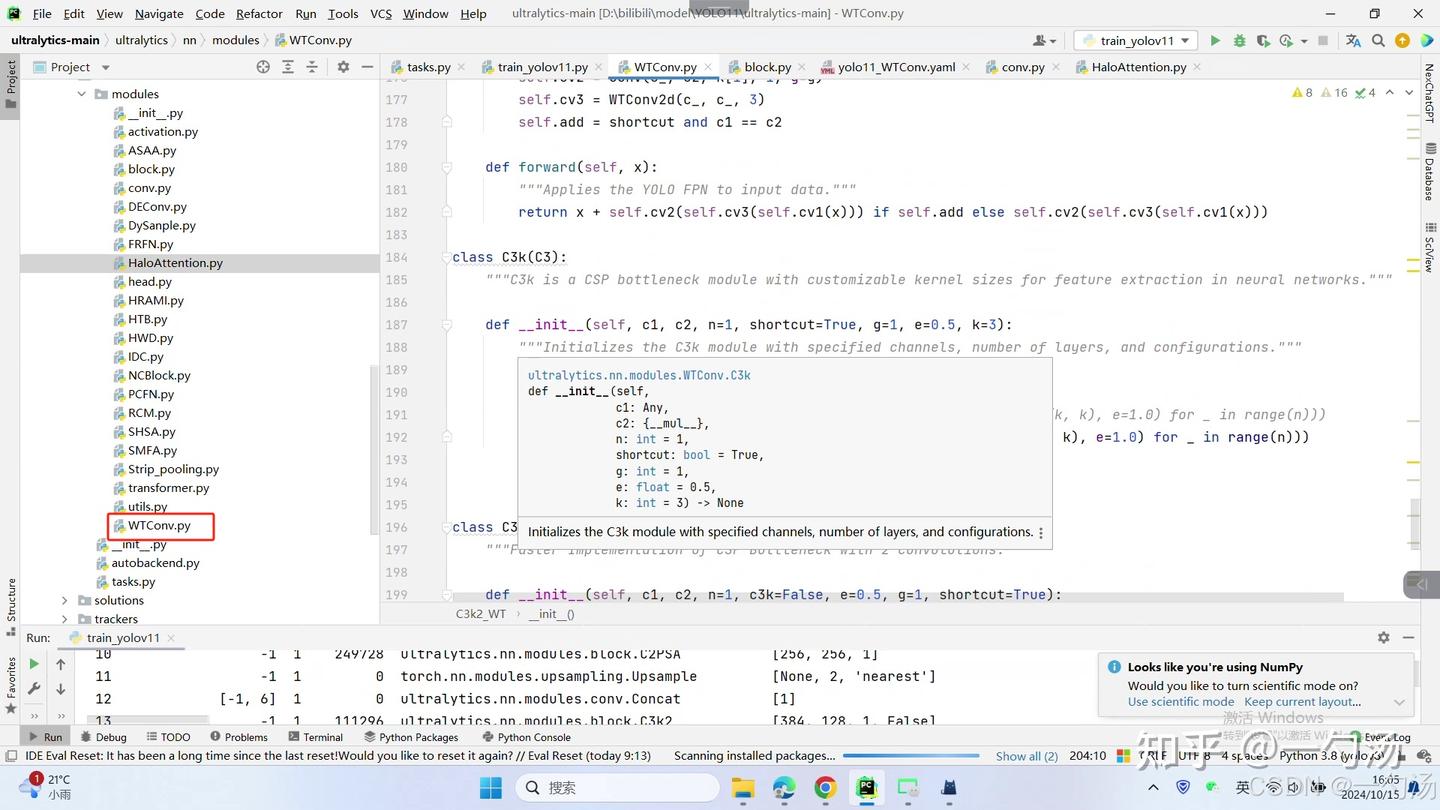Run train_yolov11 with the green play button
The image size is (1440, 810).
coord(1215,41)
